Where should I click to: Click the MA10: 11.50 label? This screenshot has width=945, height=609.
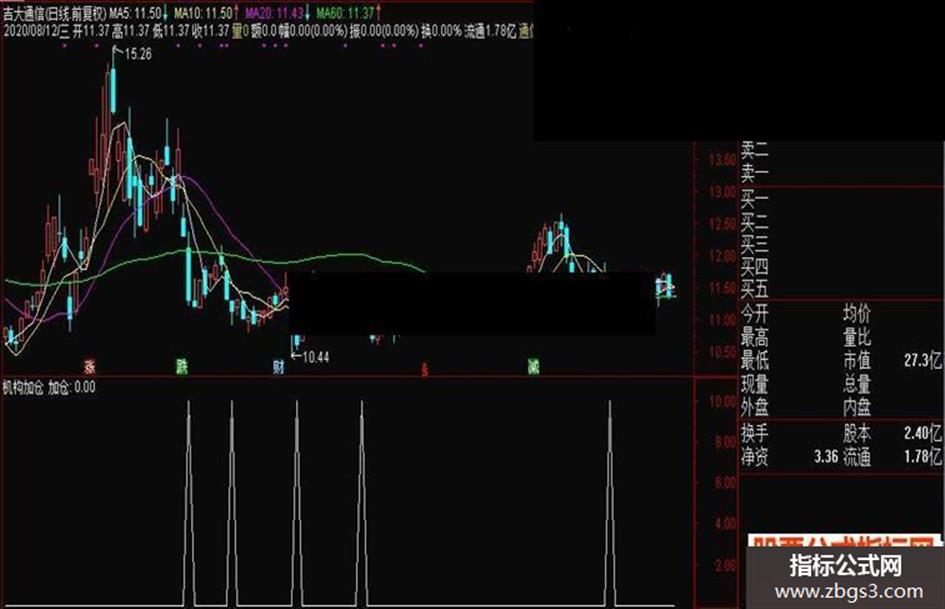pyautogui.click(x=203, y=13)
